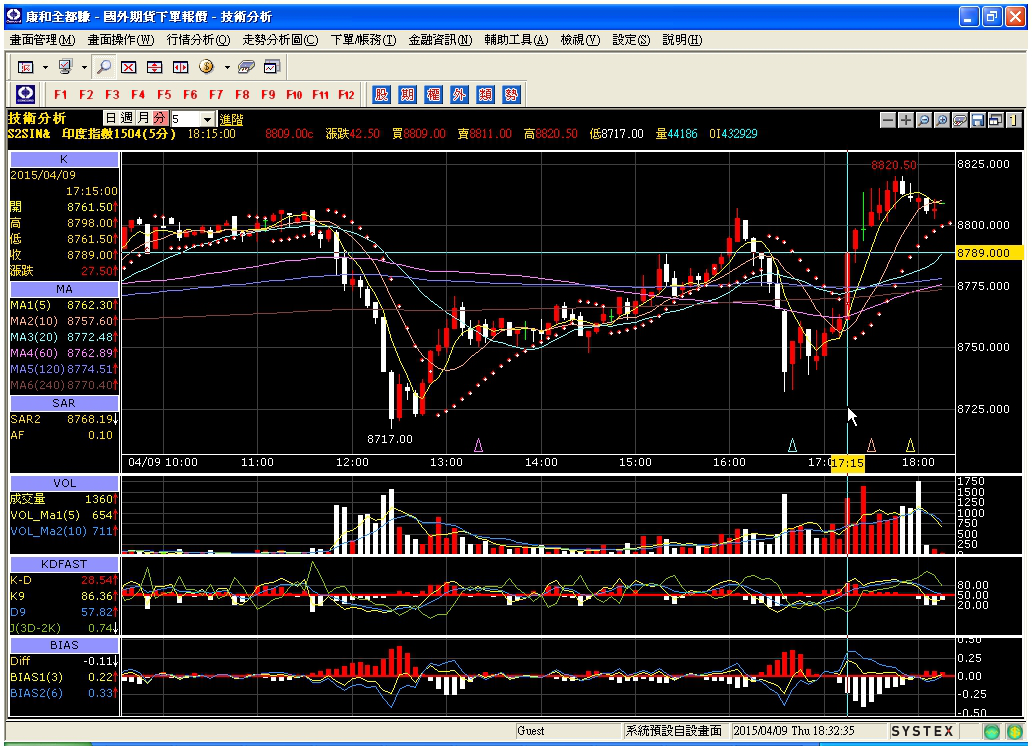This screenshot has height=746, width=1032.
Task: Click the red X close-pane icon
Action: [x=128, y=67]
